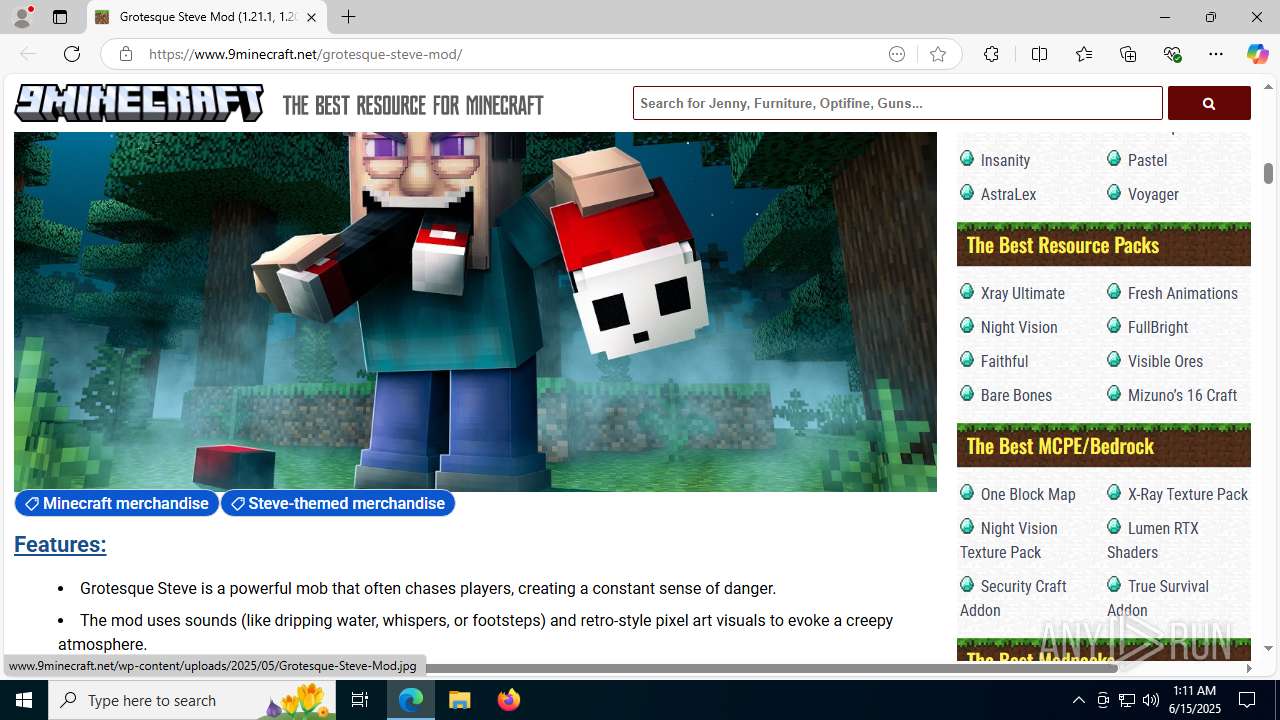Image resolution: width=1280 pixels, height=720 pixels.
Task: Focus the site search field
Action: [x=897, y=103]
